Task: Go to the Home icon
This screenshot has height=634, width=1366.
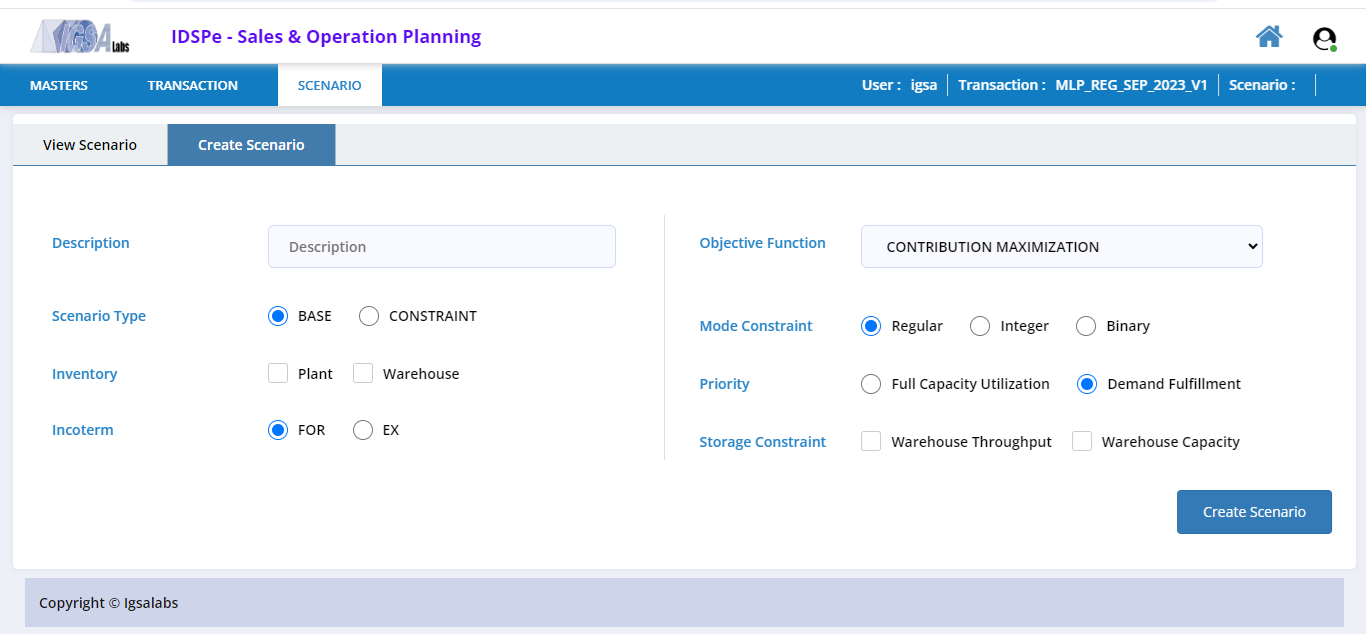Action: (x=1269, y=37)
